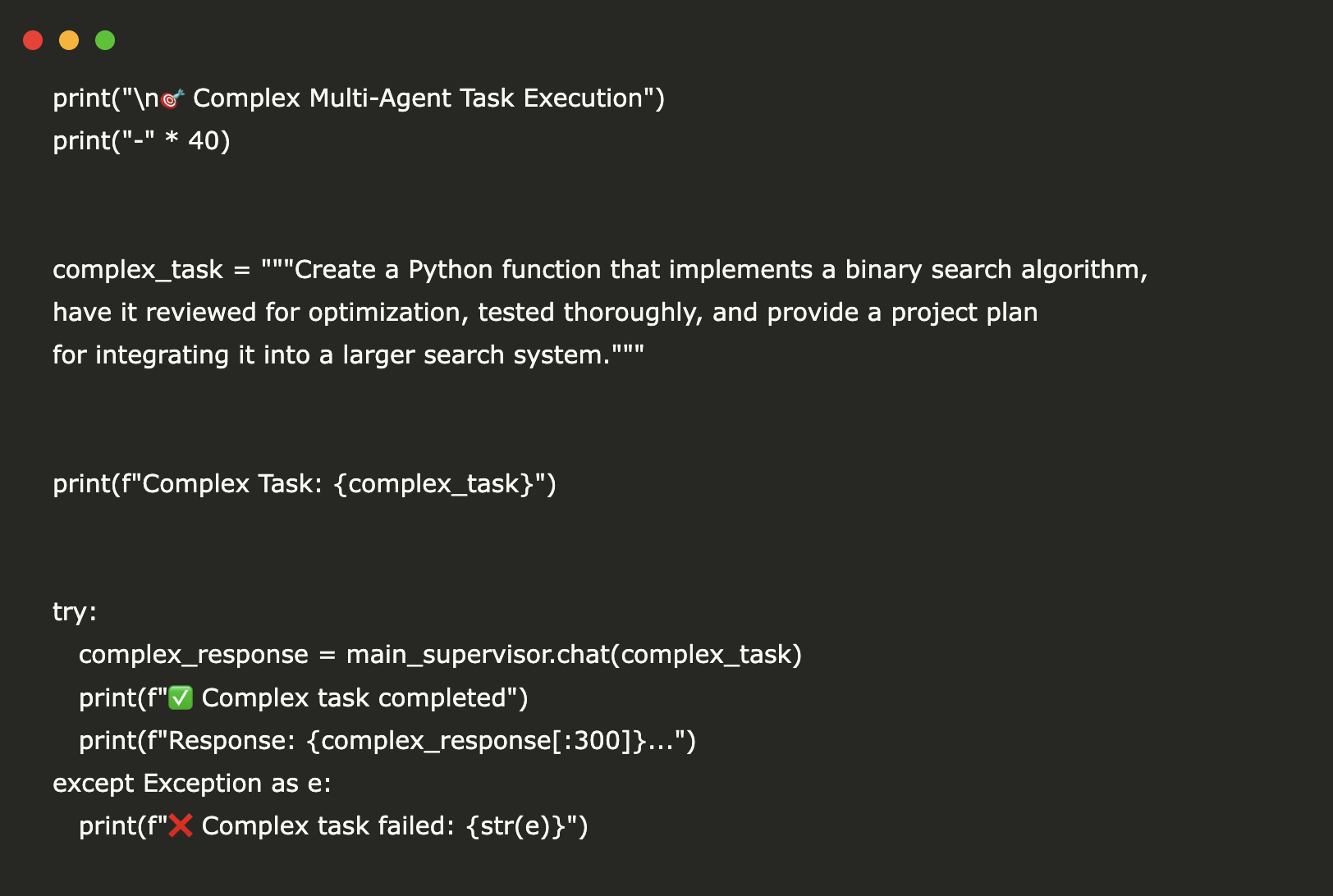Click the green check mark emoji
This screenshot has width=1333, height=896.
181,698
